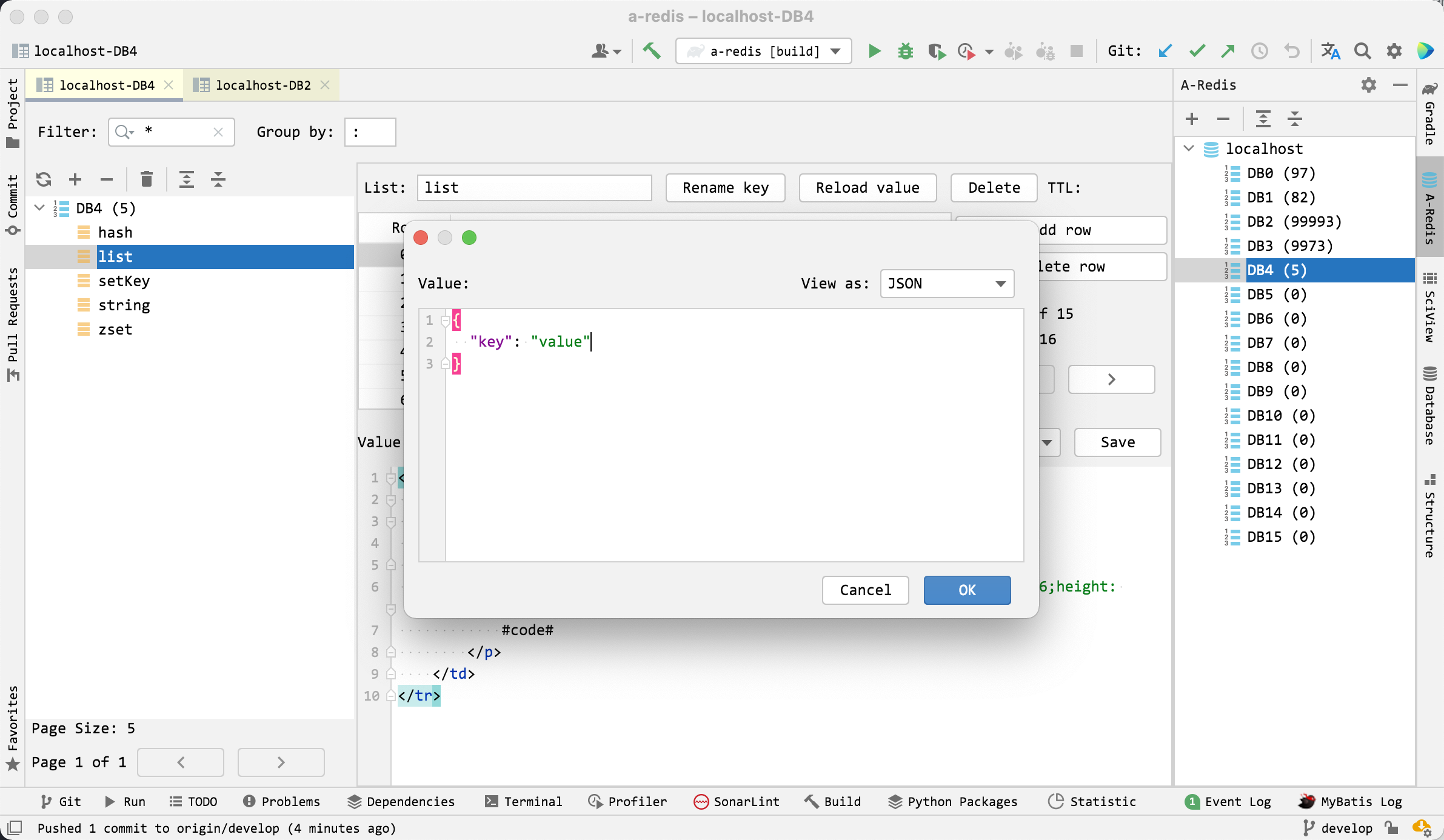Click the Git update project arrow
Image resolution: width=1444 pixels, height=840 pixels.
point(1165,52)
